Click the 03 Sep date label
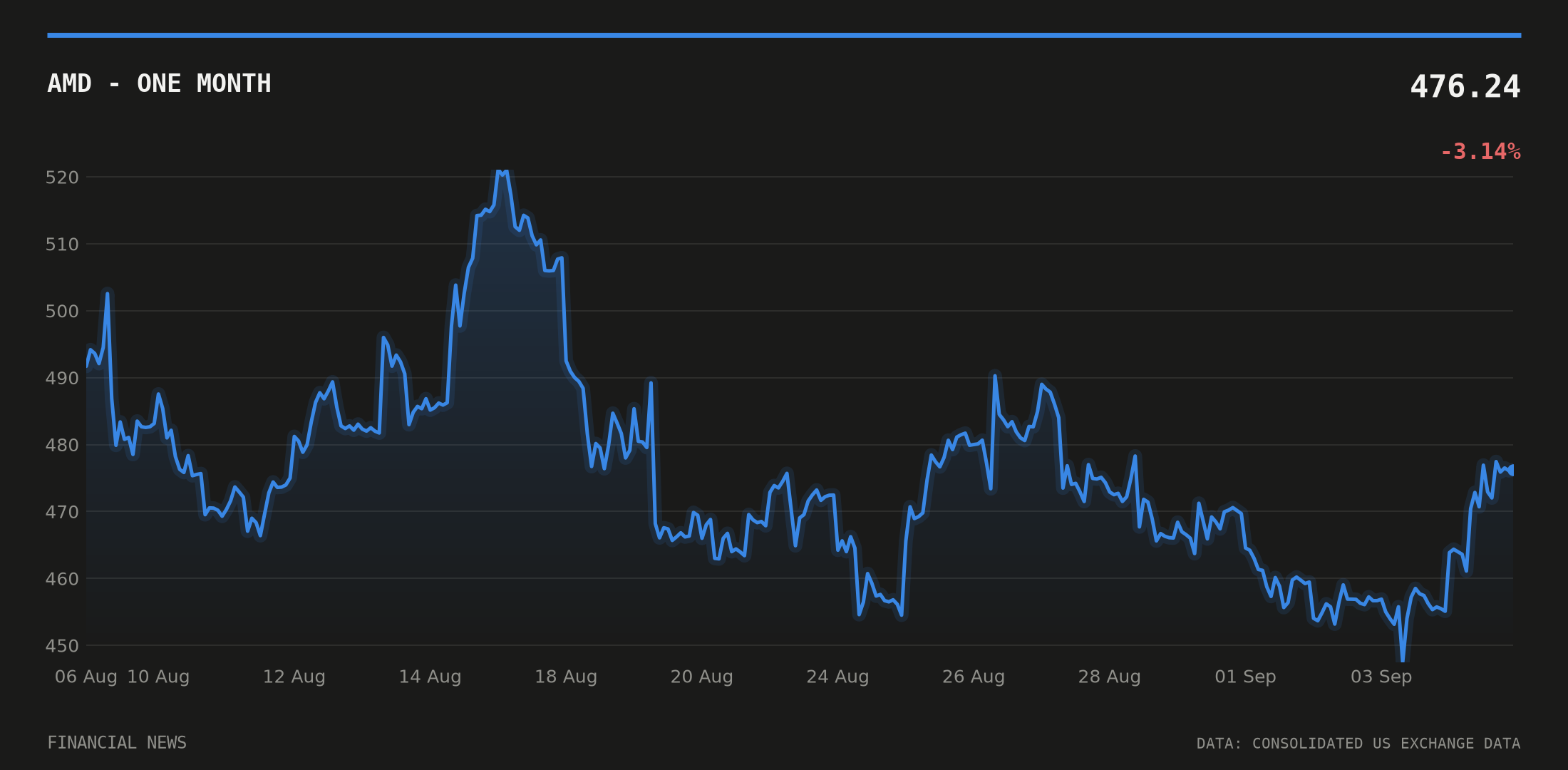The image size is (1568, 770). point(1381,677)
